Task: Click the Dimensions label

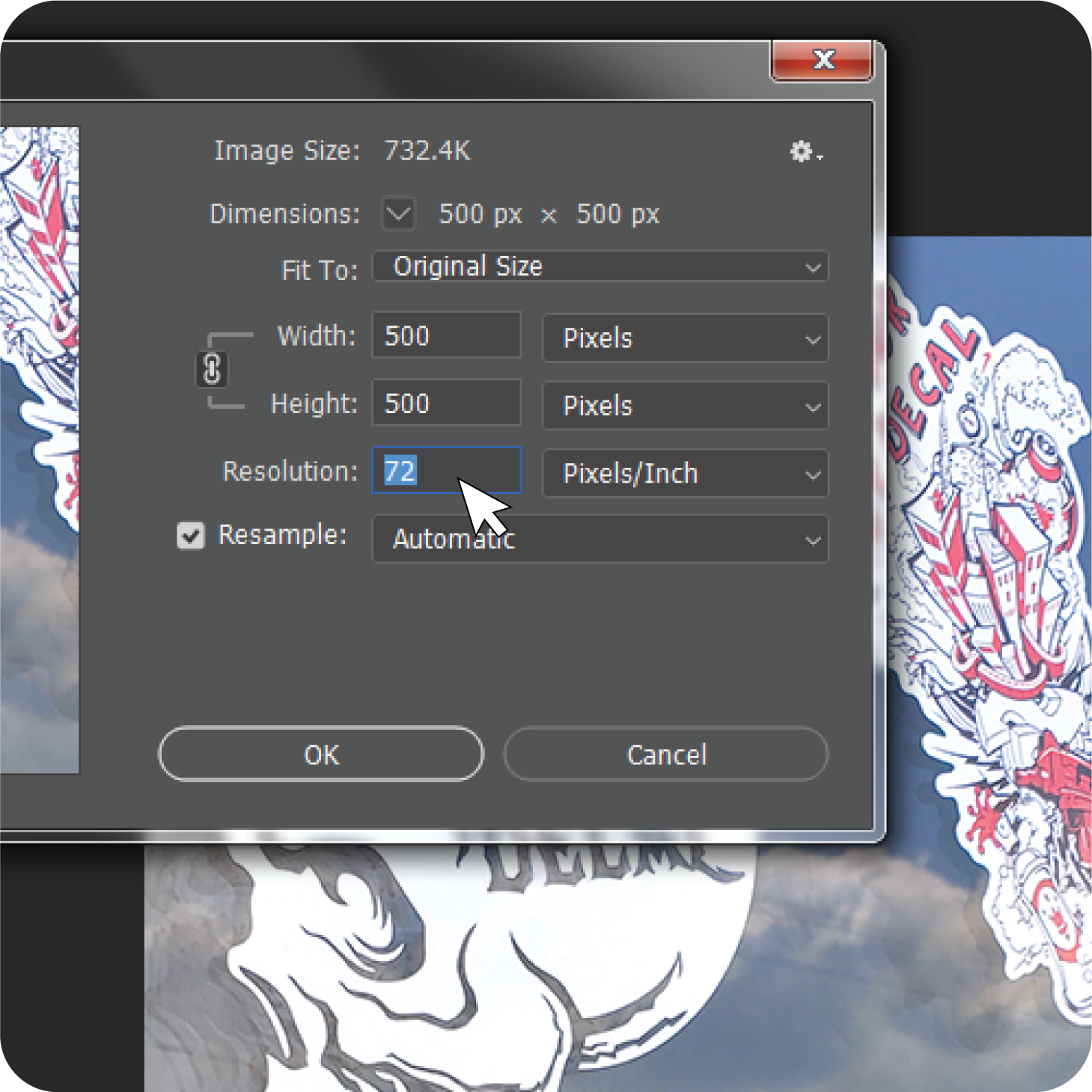Action: (285, 214)
